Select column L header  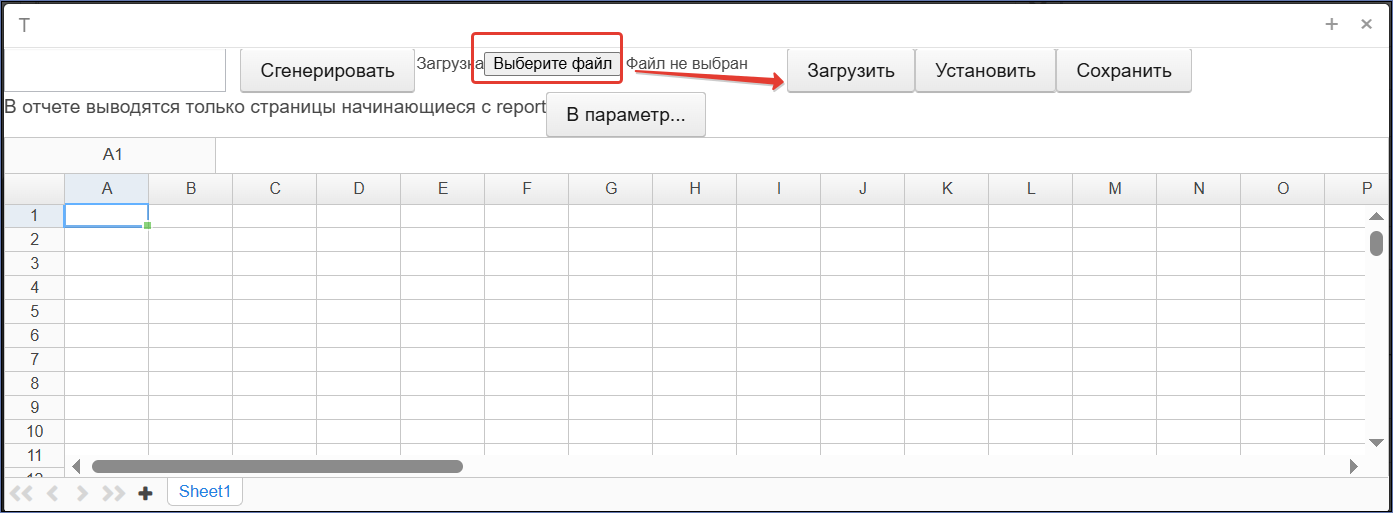[x=1031, y=188]
